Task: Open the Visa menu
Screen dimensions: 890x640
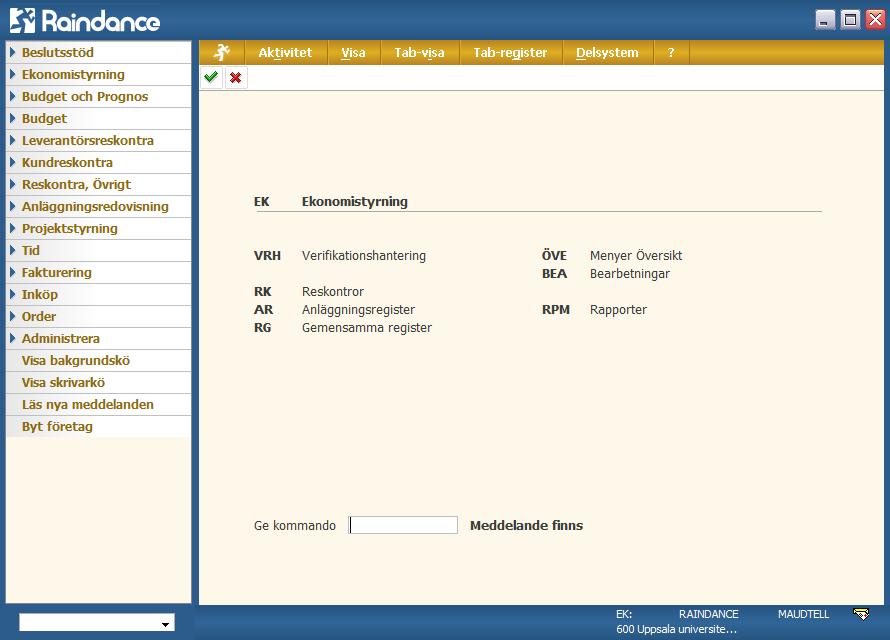Action: [353, 53]
